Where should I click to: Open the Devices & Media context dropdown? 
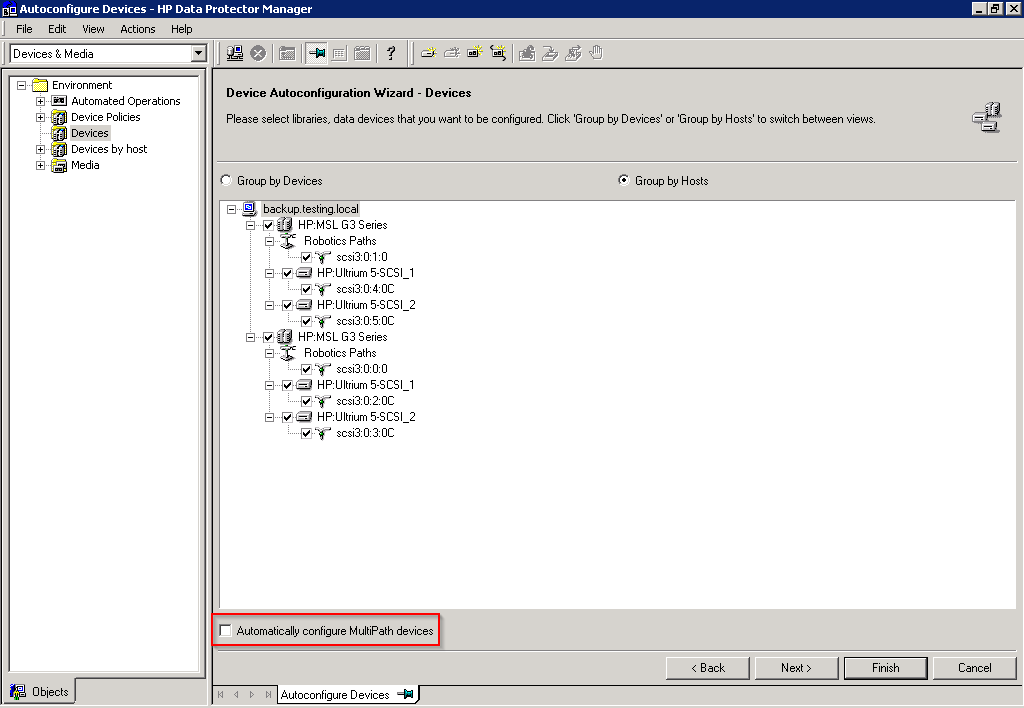[198, 54]
